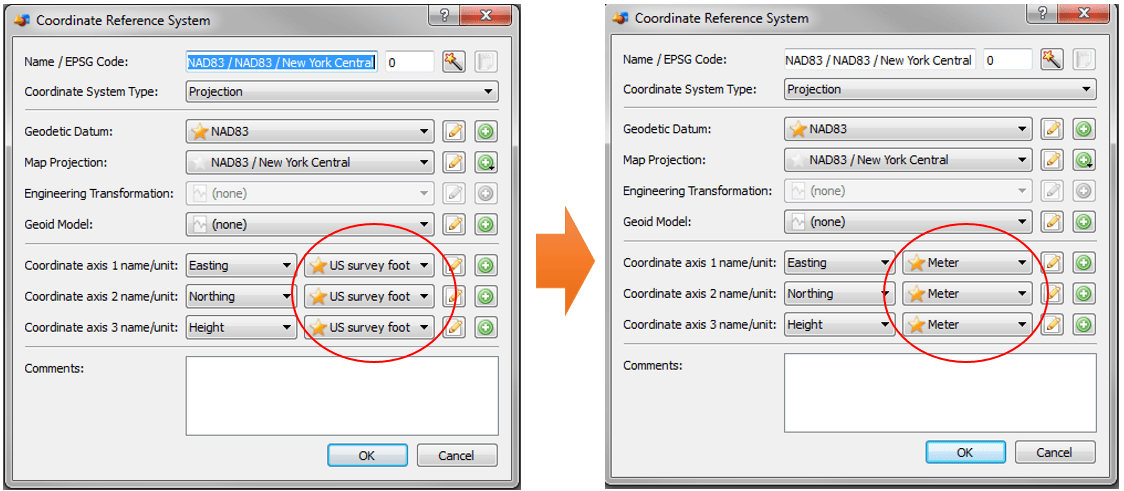Open Geodetic Datum dropdown in right dialog
The width and height of the screenshot is (1124, 491).
click(908, 129)
